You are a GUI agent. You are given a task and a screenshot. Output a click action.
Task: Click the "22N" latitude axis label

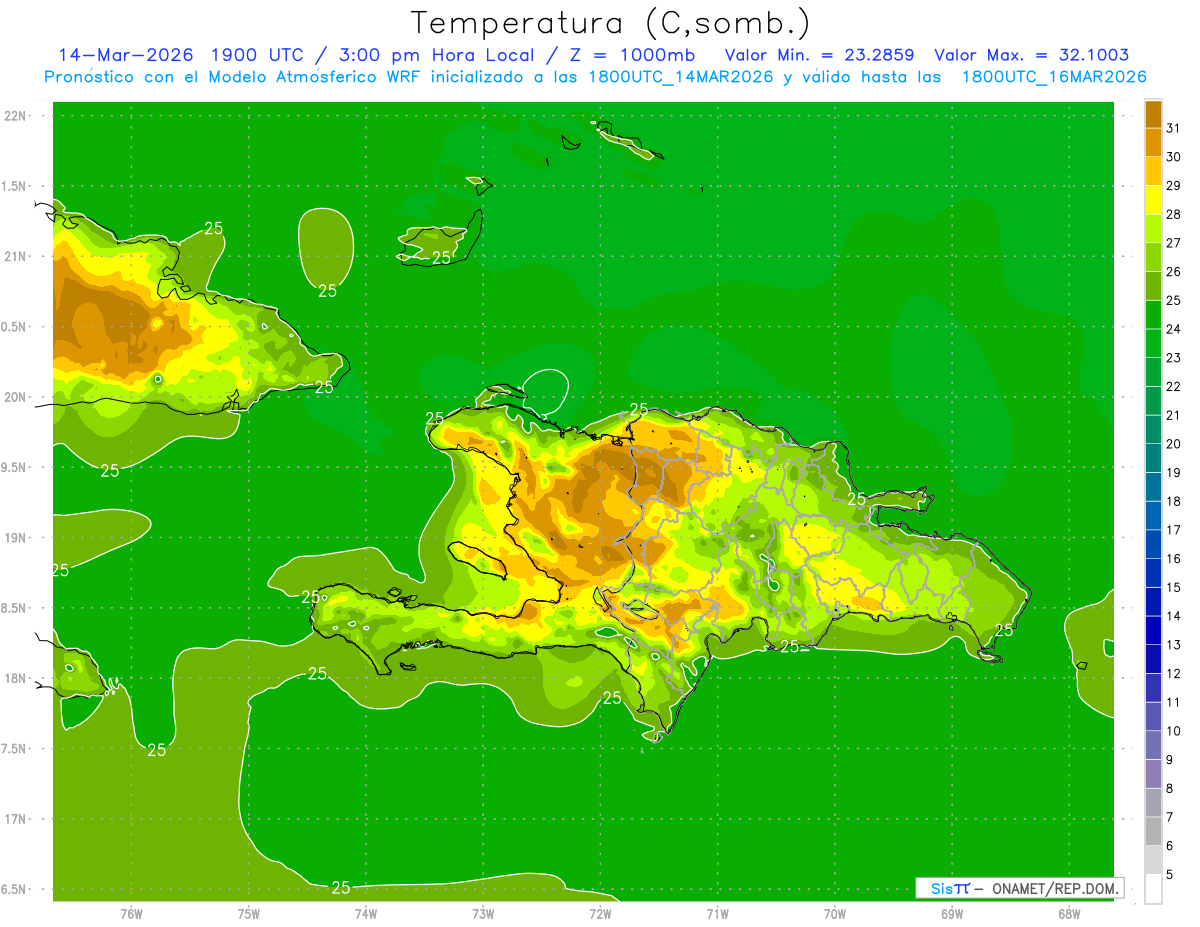pyautogui.click(x=17, y=115)
